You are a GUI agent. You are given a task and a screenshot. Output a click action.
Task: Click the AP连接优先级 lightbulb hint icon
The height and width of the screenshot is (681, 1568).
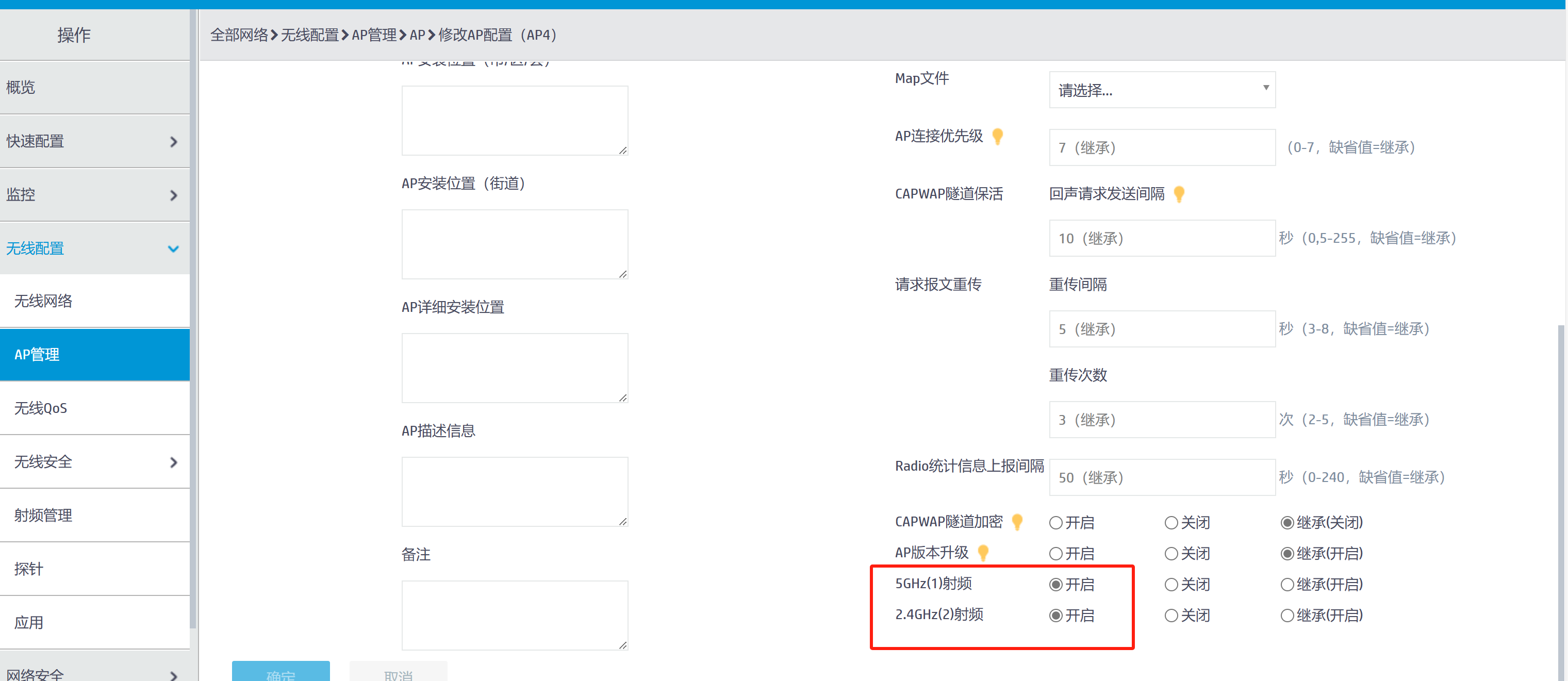point(997,136)
